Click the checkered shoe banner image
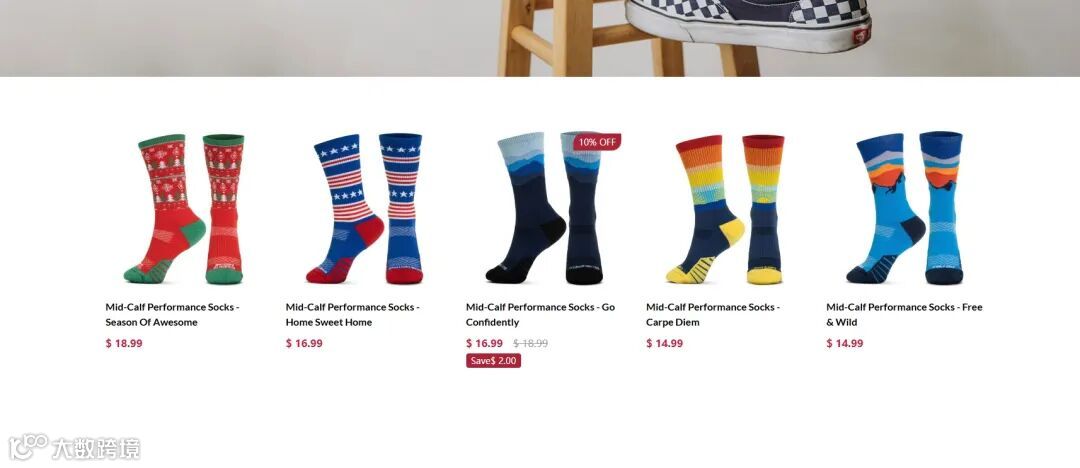Viewport: 1080px width, 468px height. (x=540, y=38)
